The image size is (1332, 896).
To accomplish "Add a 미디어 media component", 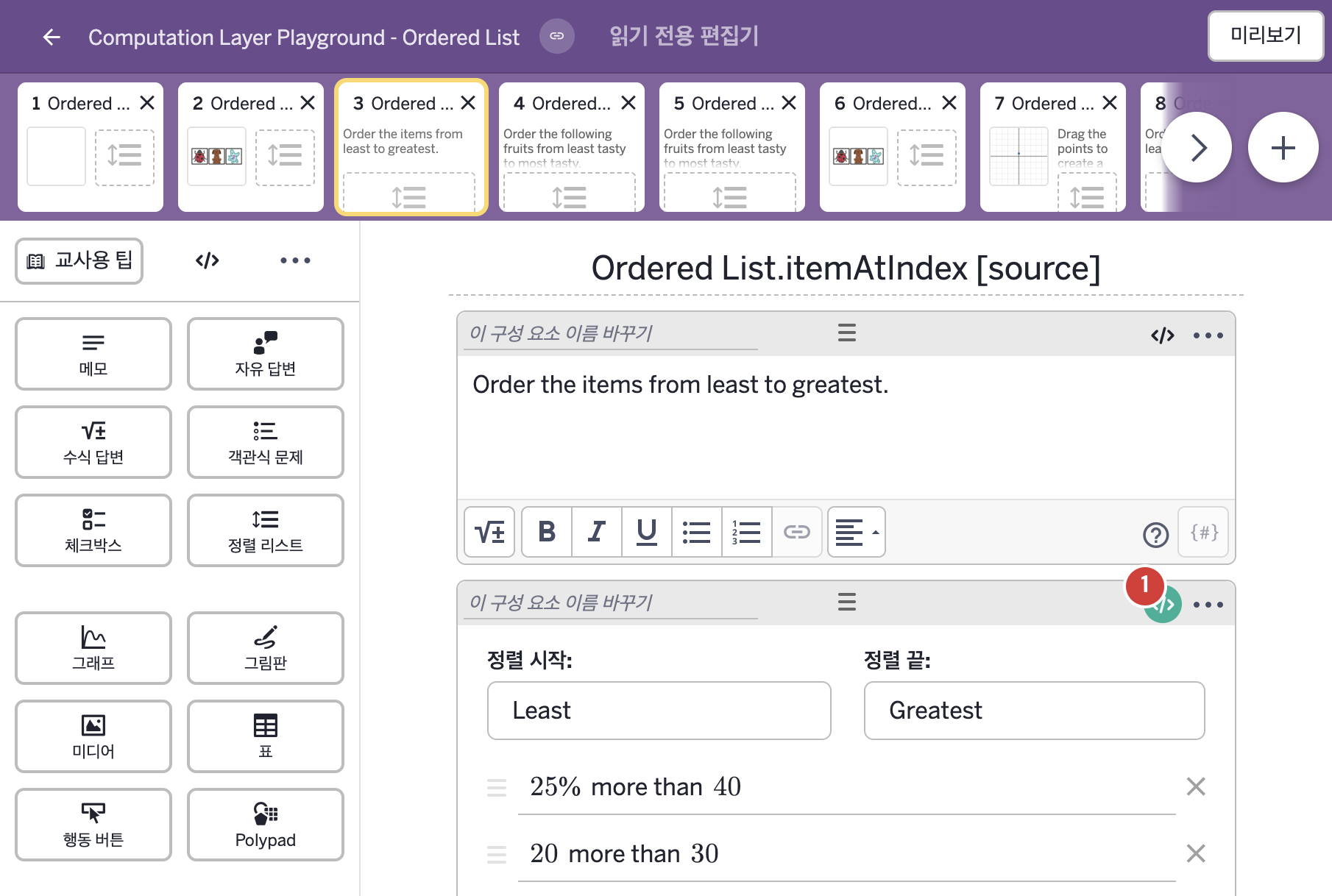I will coord(93,736).
